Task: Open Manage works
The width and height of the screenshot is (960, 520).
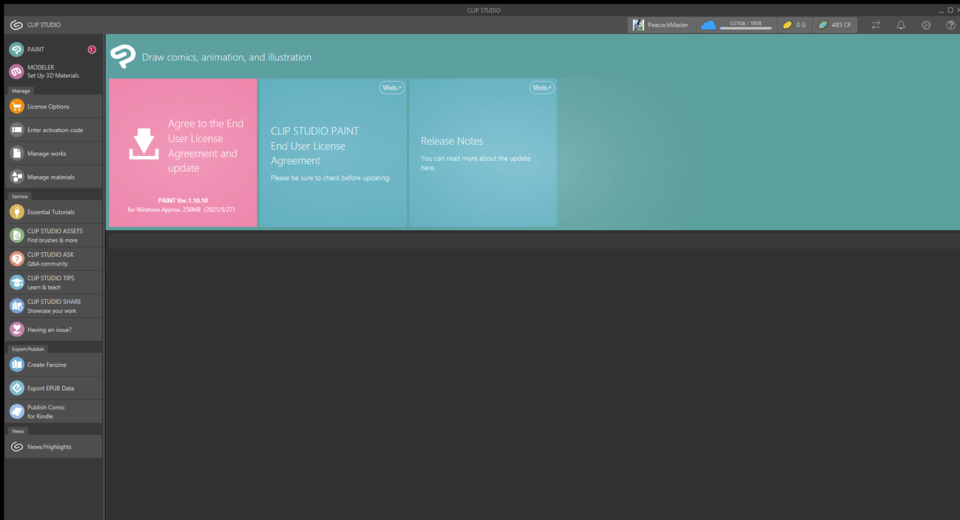Action: point(53,153)
